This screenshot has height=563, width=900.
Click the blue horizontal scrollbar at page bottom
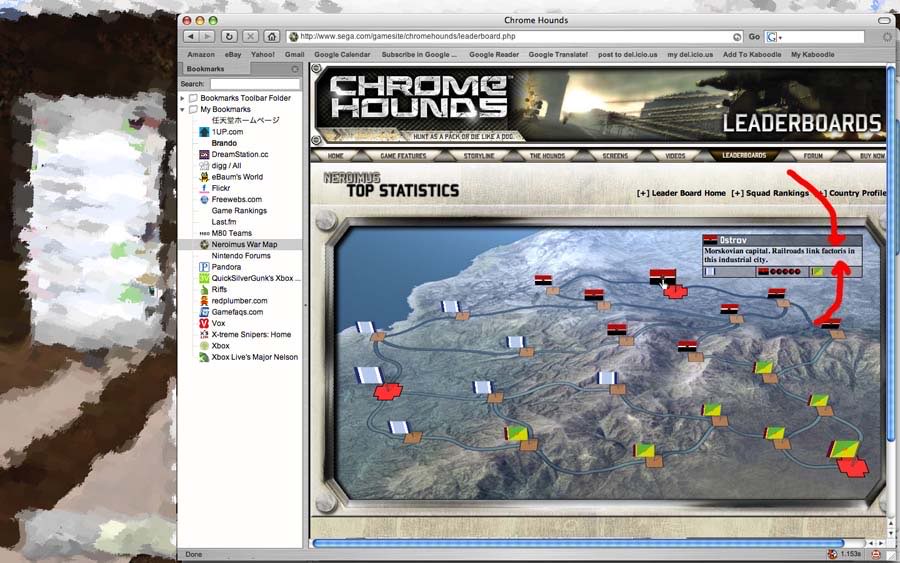point(578,543)
